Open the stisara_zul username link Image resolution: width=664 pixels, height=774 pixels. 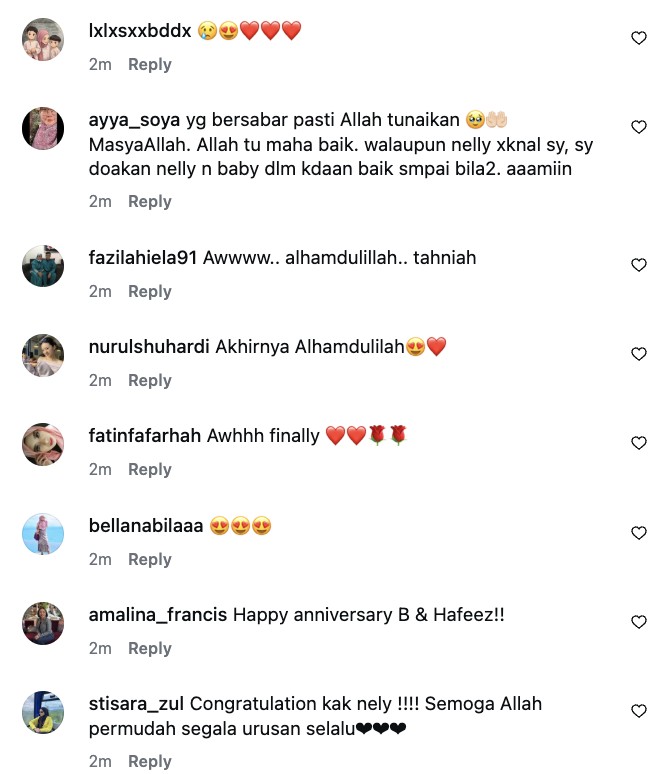click(136, 704)
